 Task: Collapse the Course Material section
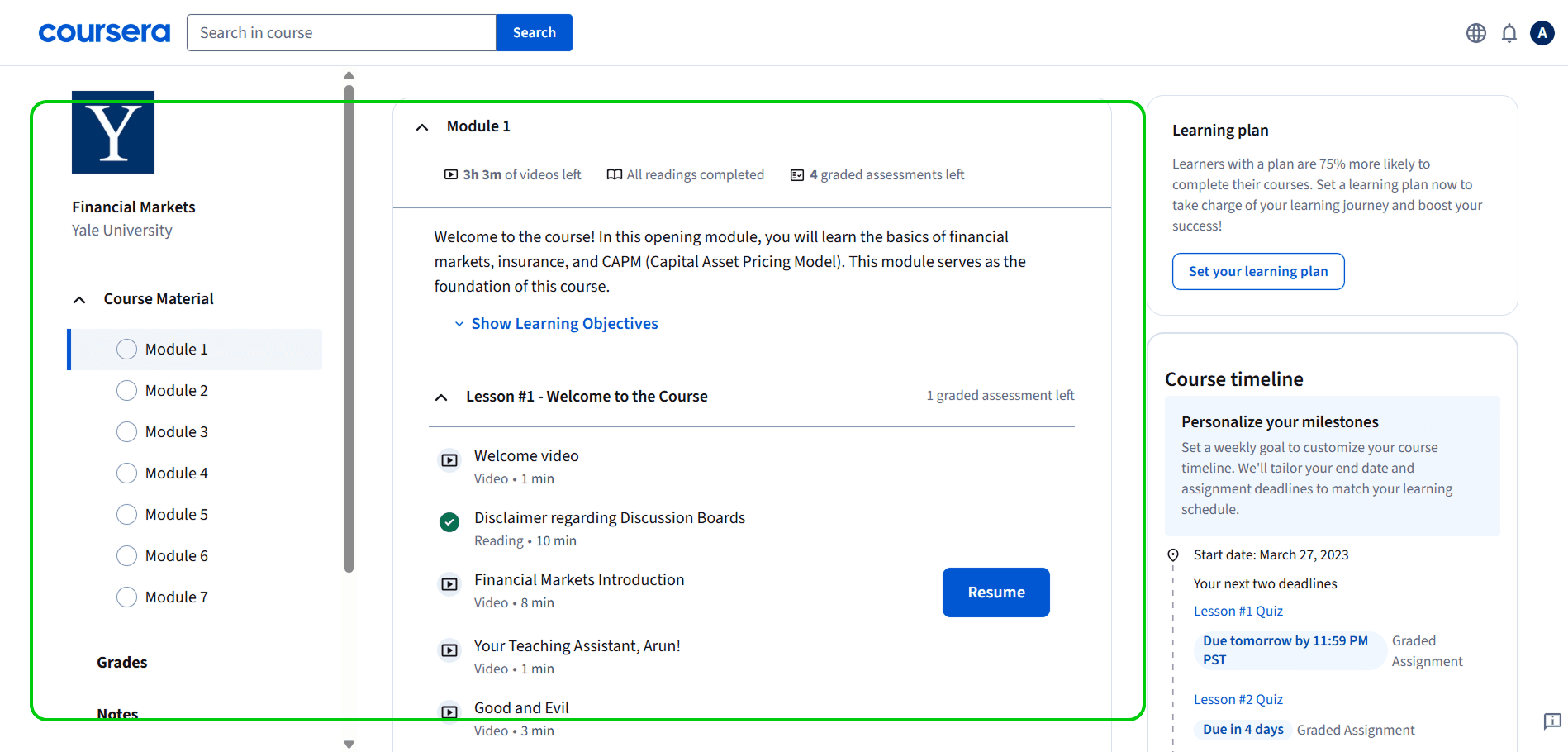(79, 300)
